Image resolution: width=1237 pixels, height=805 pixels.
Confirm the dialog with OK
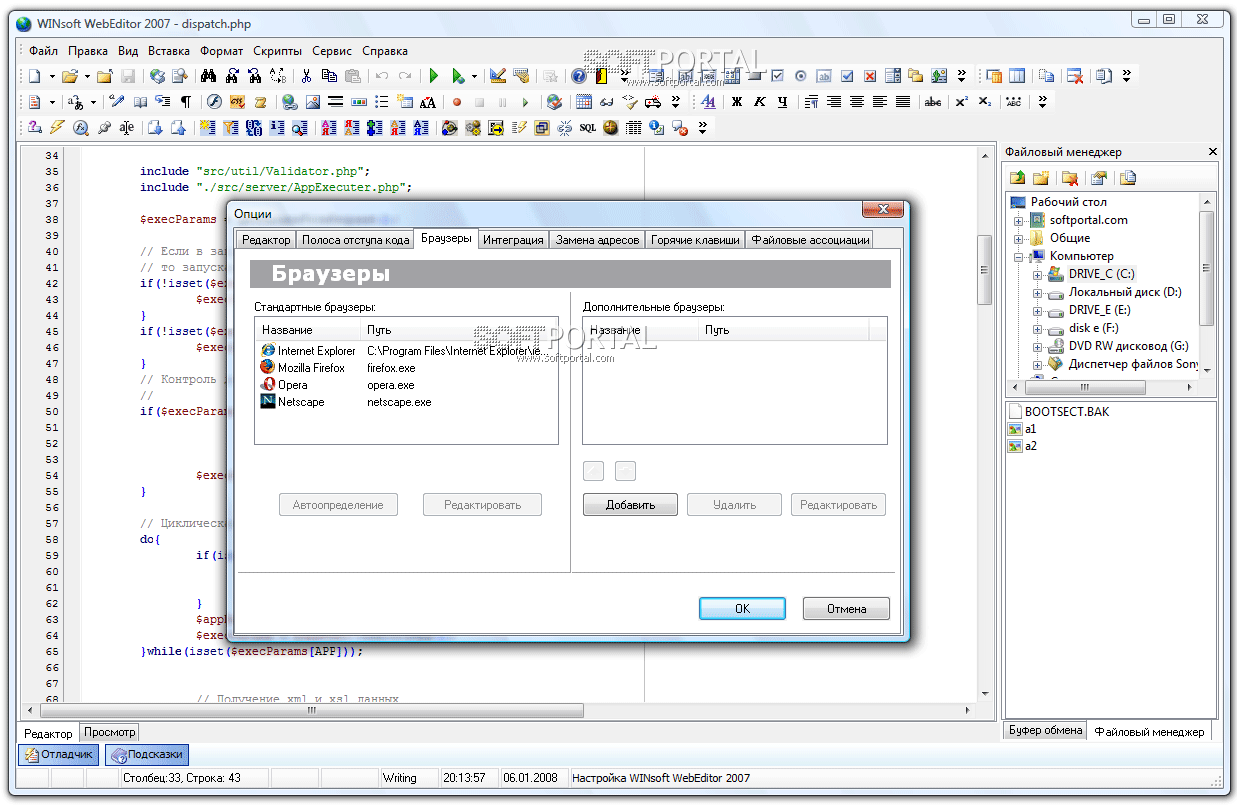(x=742, y=609)
